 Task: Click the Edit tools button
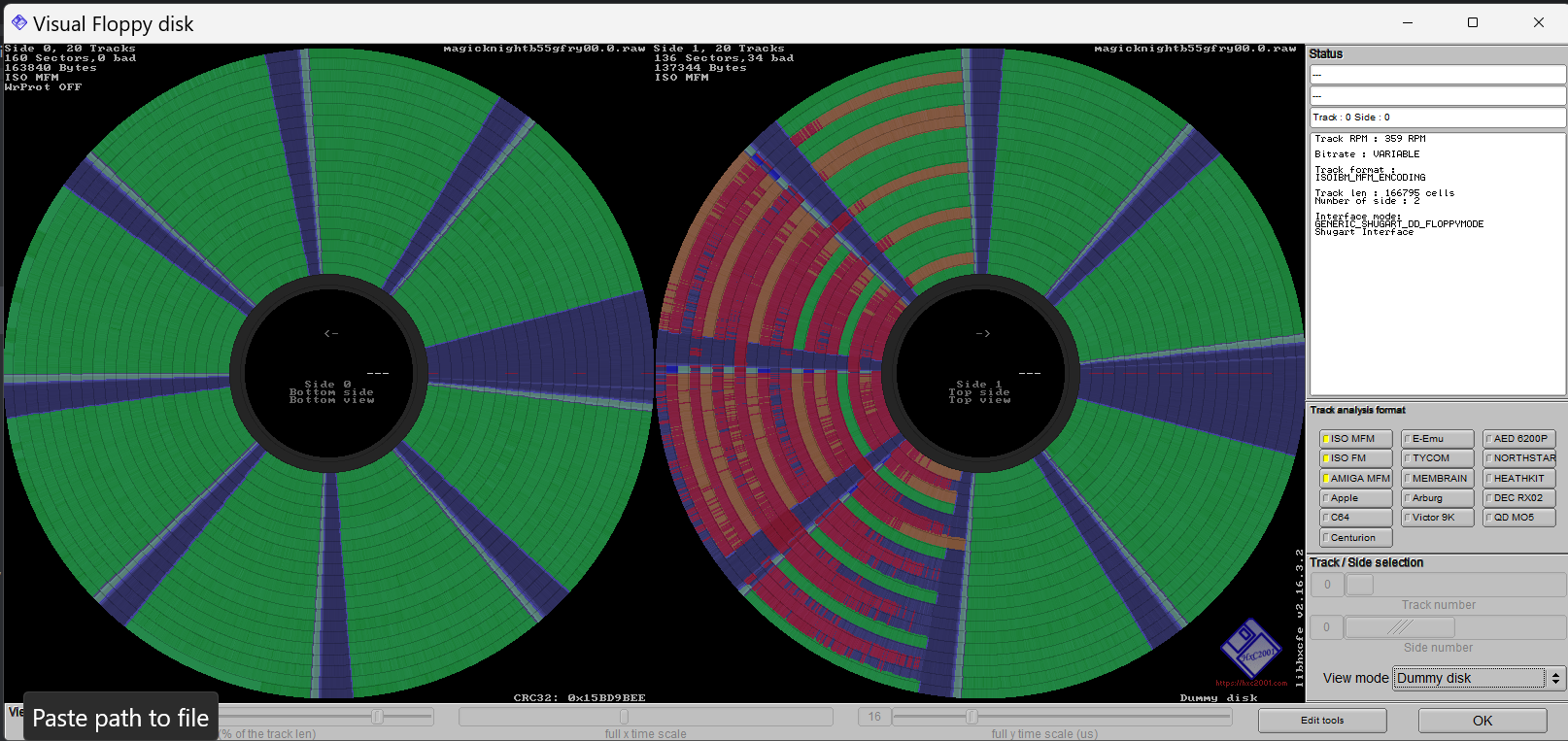point(1321,721)
